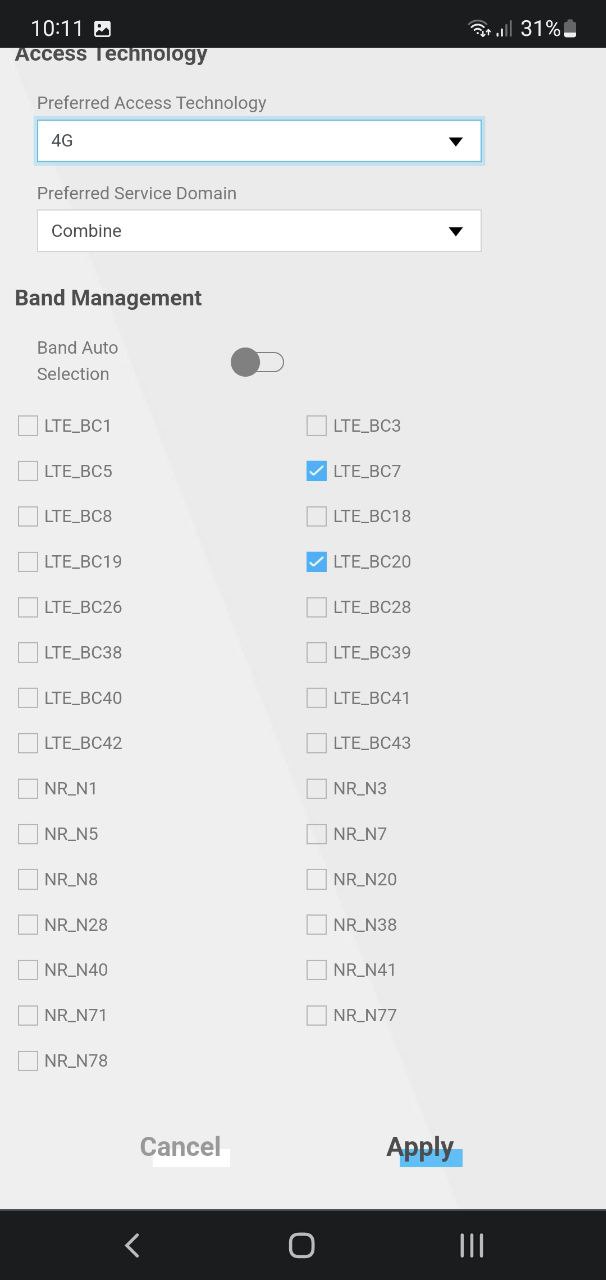
Task: Uncheck the LTE_BC7 band checkbox
Action: pos(317,471)
